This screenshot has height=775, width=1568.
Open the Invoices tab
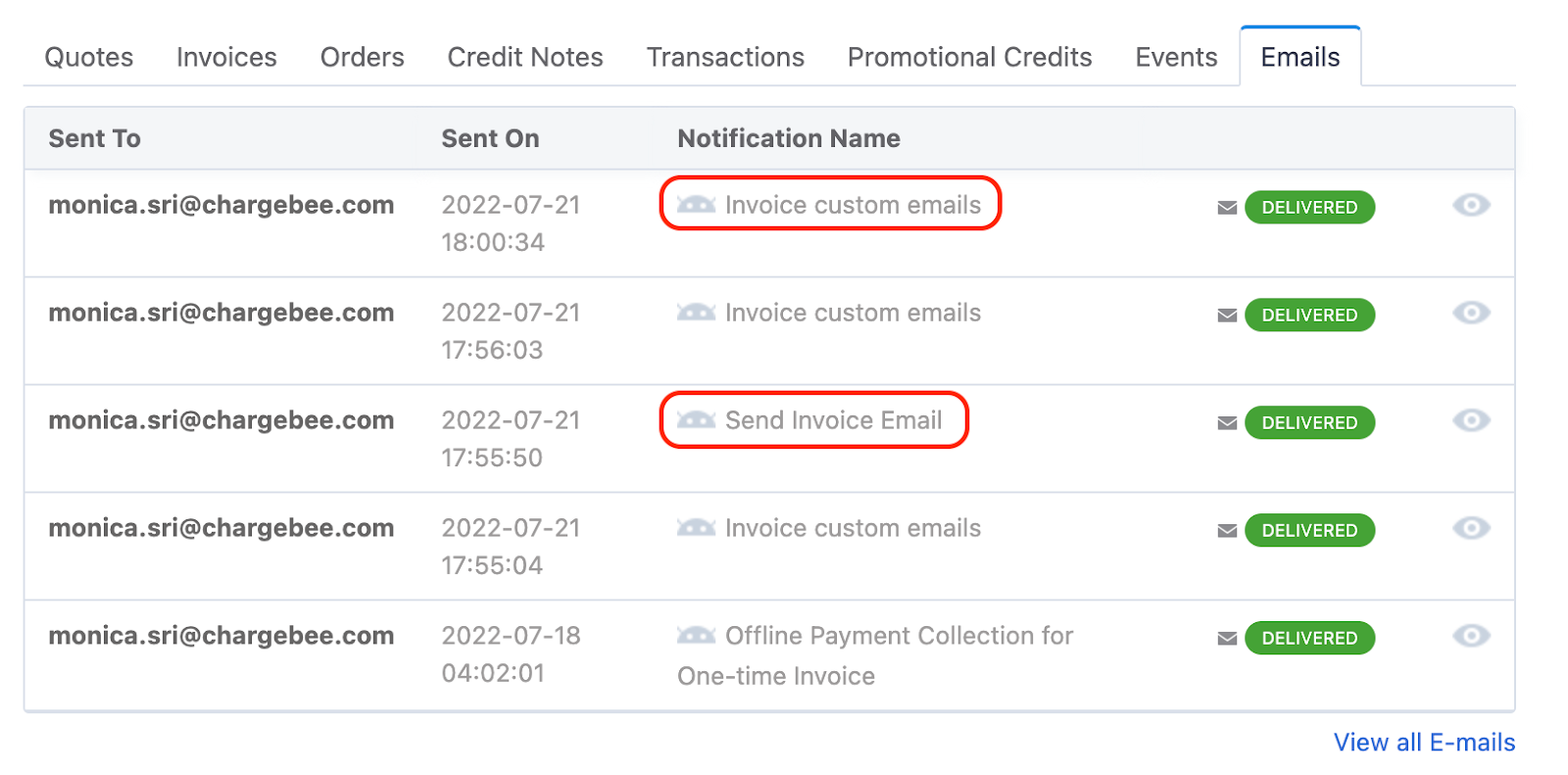point(226,58)
